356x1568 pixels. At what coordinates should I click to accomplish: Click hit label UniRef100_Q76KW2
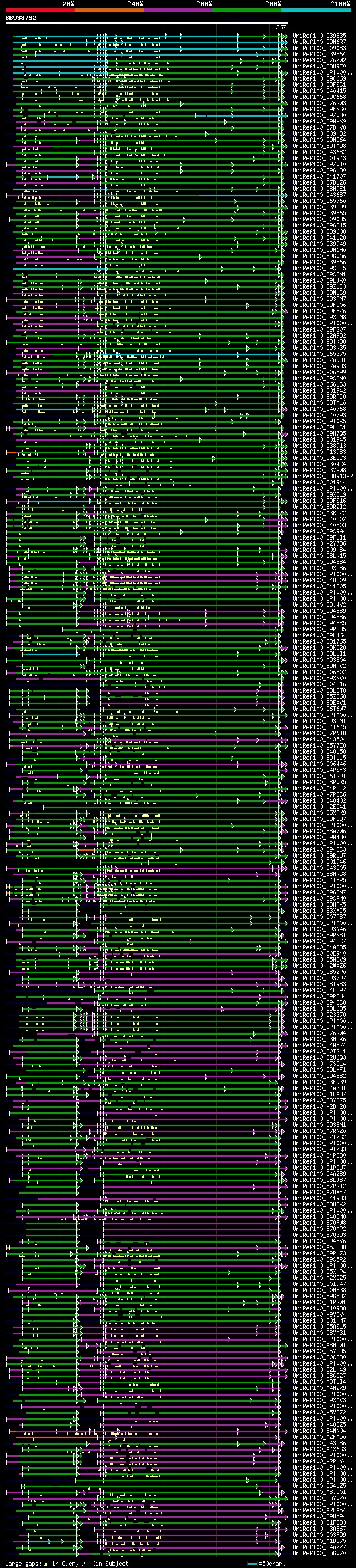click(x=319, y=60)
